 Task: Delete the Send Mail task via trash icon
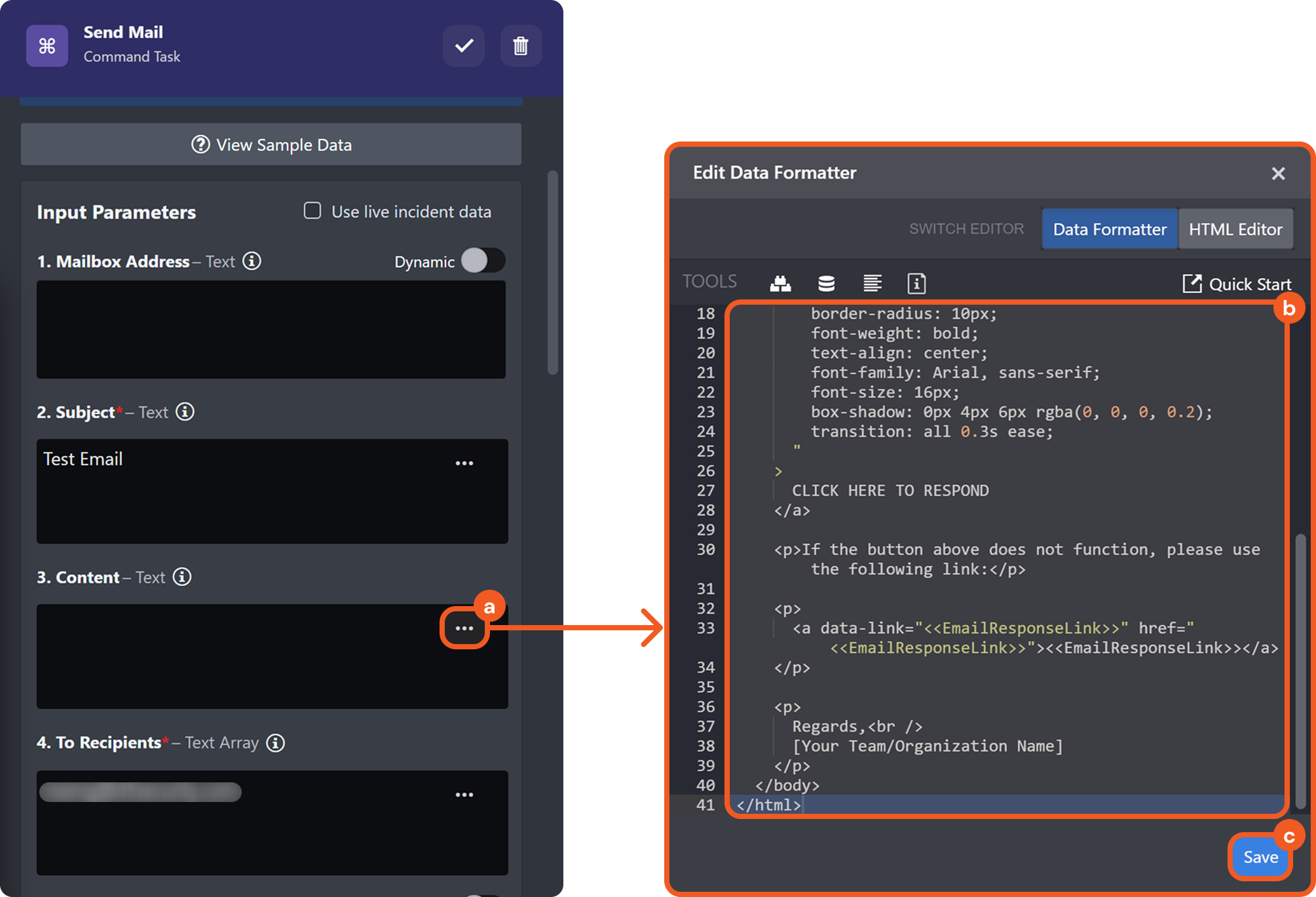coord(521,46)
